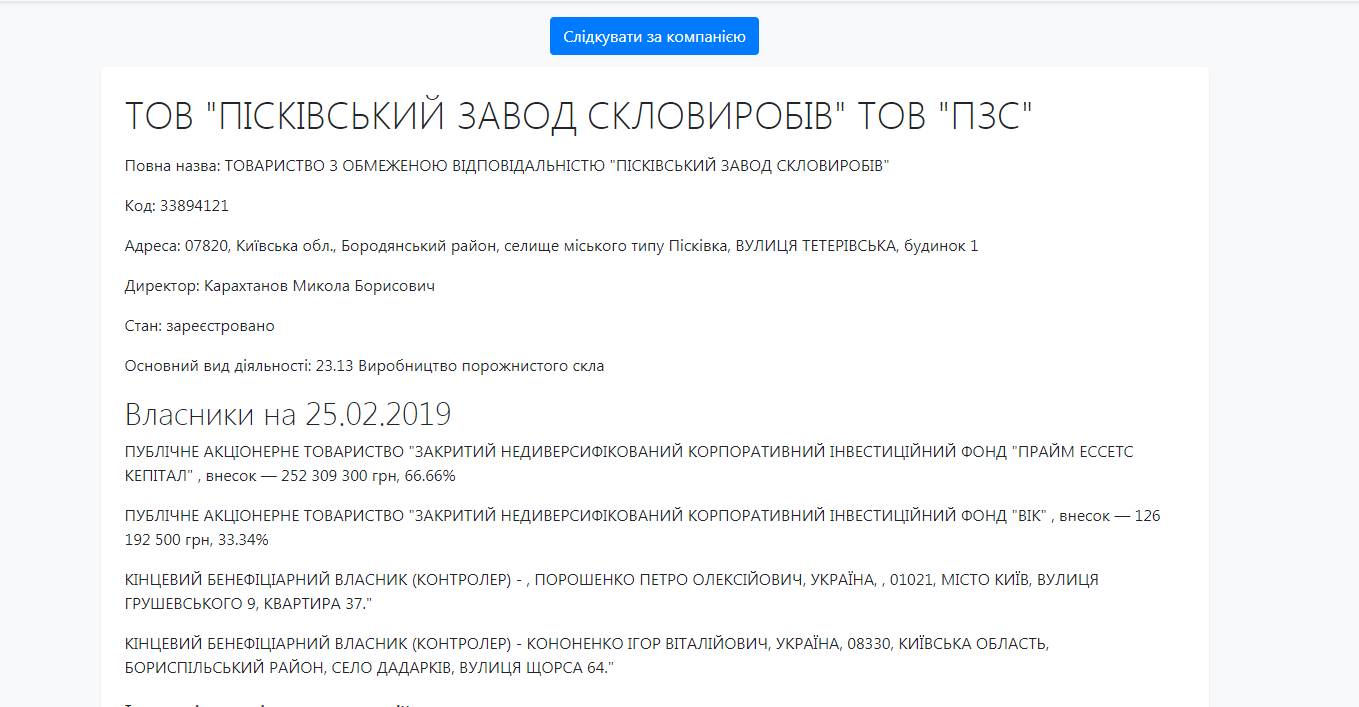The height and width of the screenshot is (707, 1359).
Task: Click the 'Основний вид діяльності' line
Action: point(364,366)
